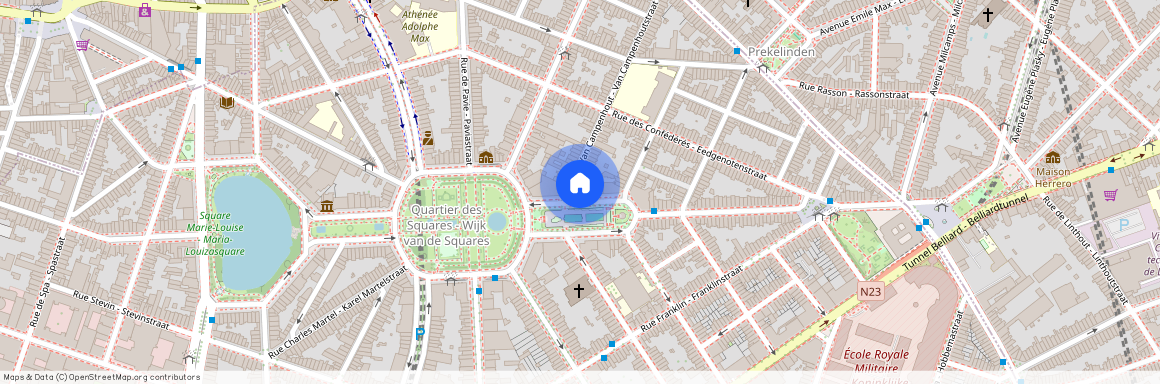Image resolution: width=1160 pixels, height=384 pixels.
Task: Select the Rue Rasson - Rassonstraat label
Action: click(x=854, y=91)
